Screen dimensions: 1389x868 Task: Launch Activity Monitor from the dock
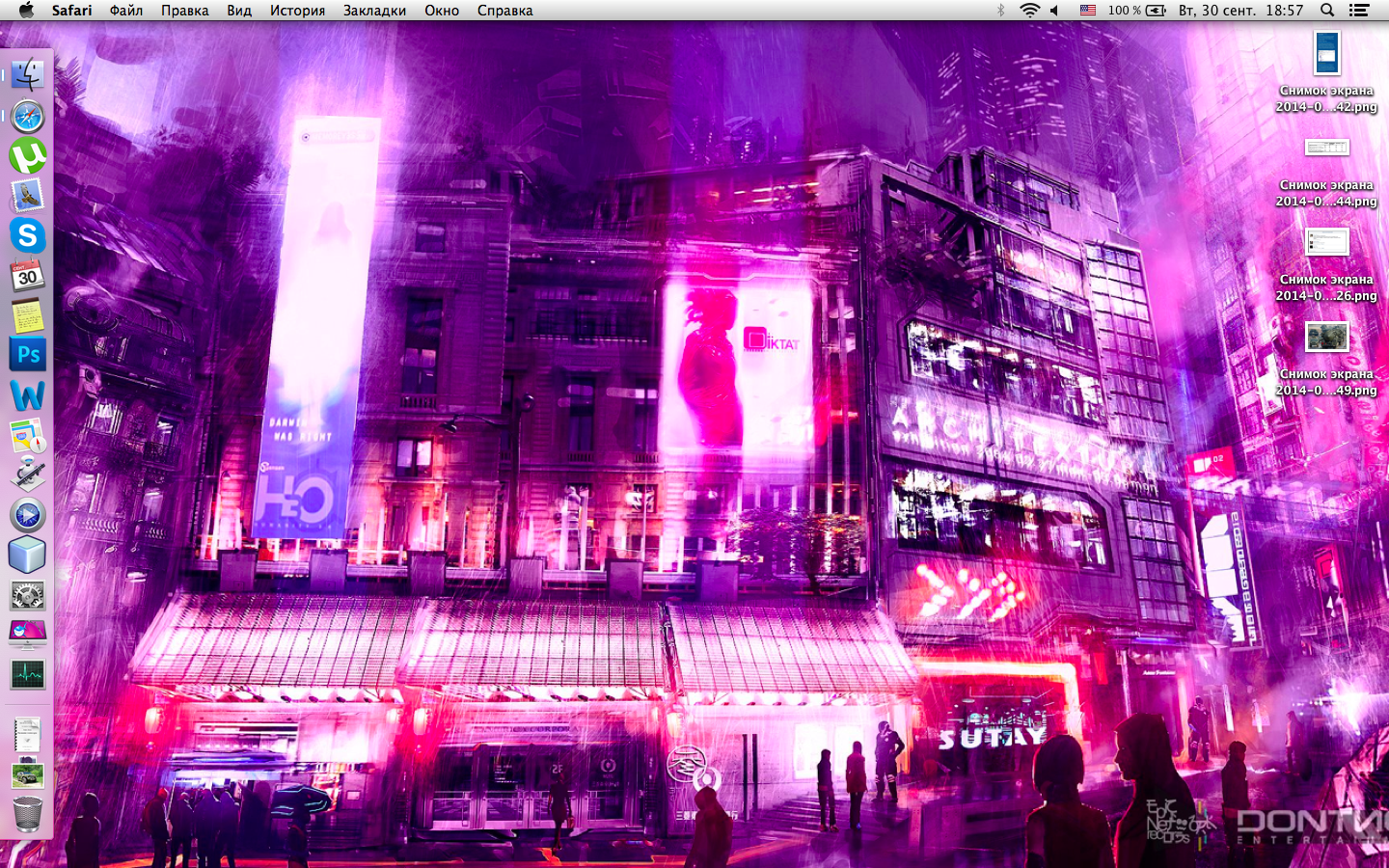pyautogui.click(x=27, y=674)
